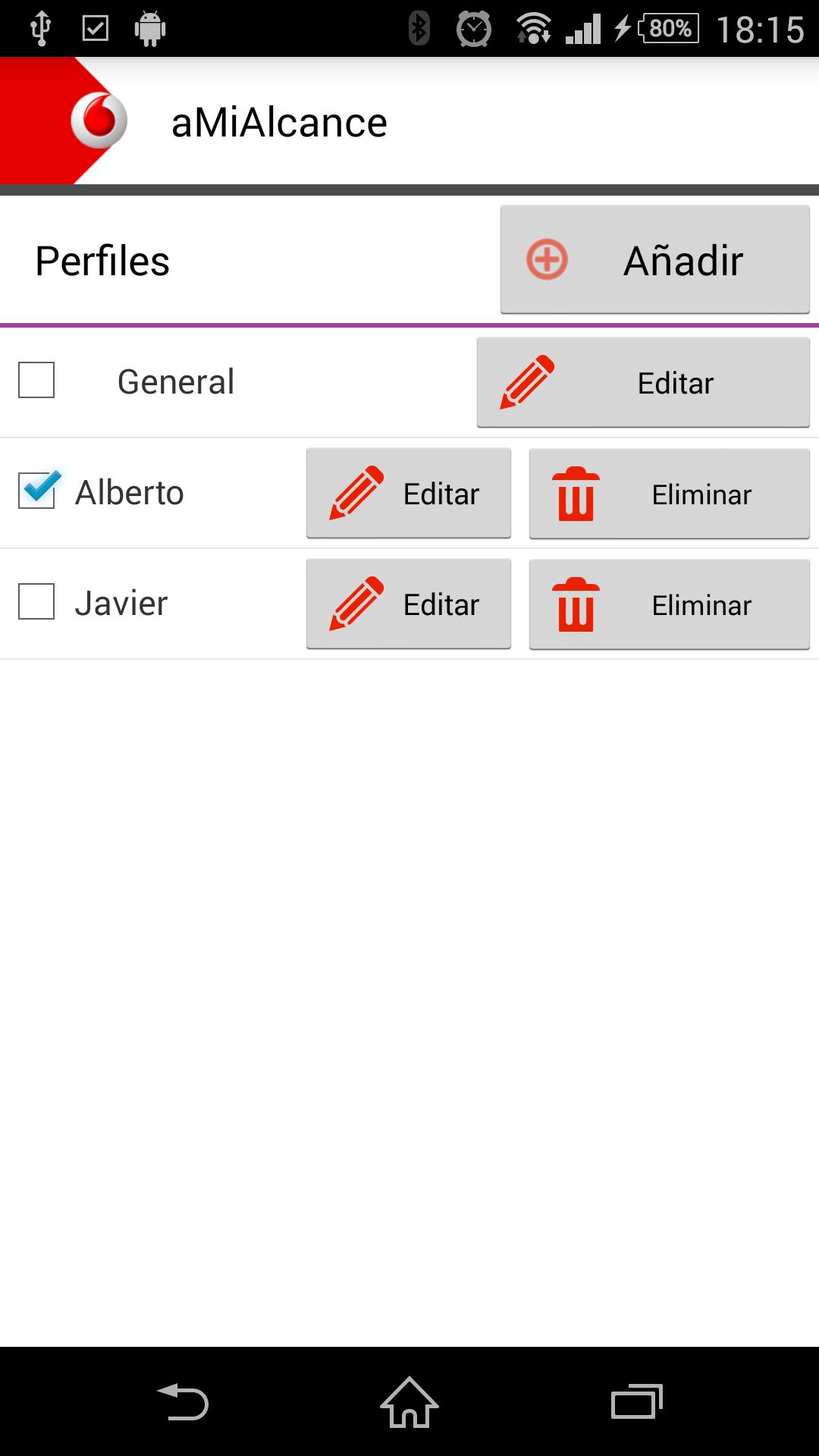The width and height of the screenshot is (819, 1456).
Task: Click Eliminar text for Alberto
Action: 701,494
